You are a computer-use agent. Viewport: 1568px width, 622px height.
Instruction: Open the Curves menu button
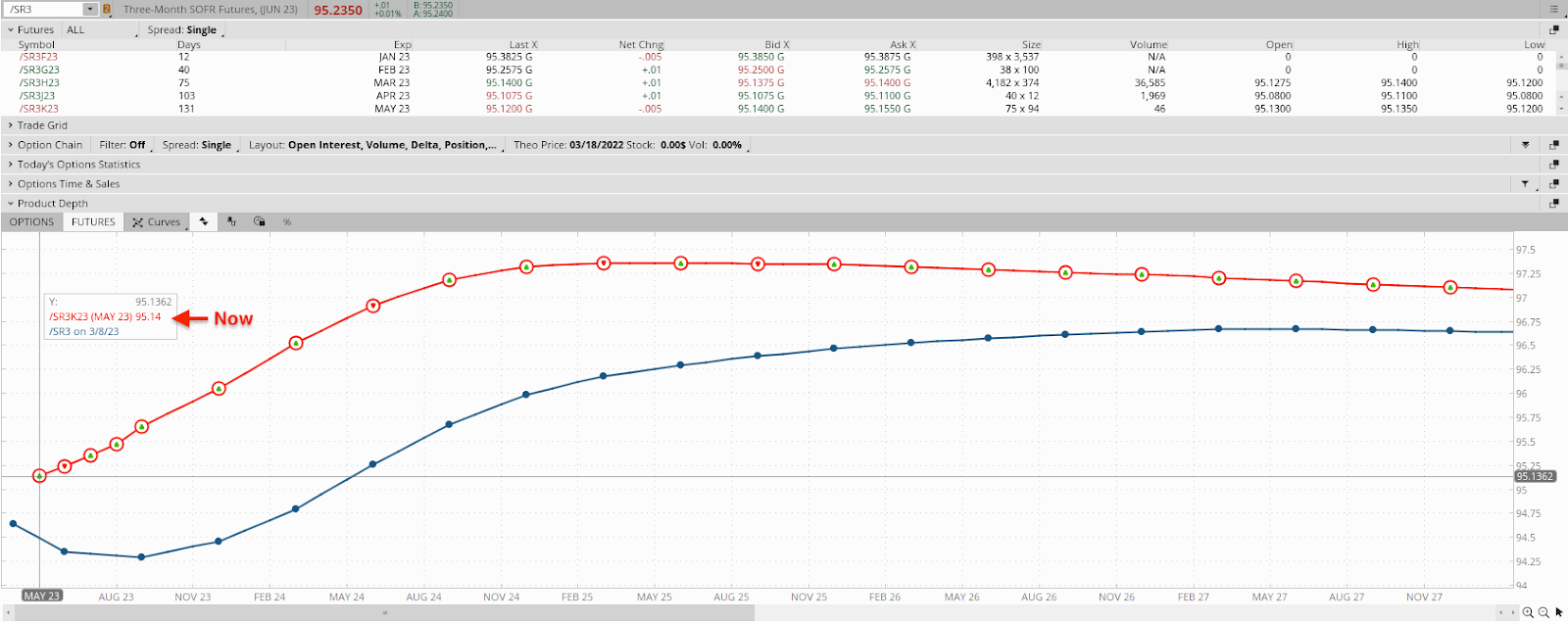pos(157,222)
